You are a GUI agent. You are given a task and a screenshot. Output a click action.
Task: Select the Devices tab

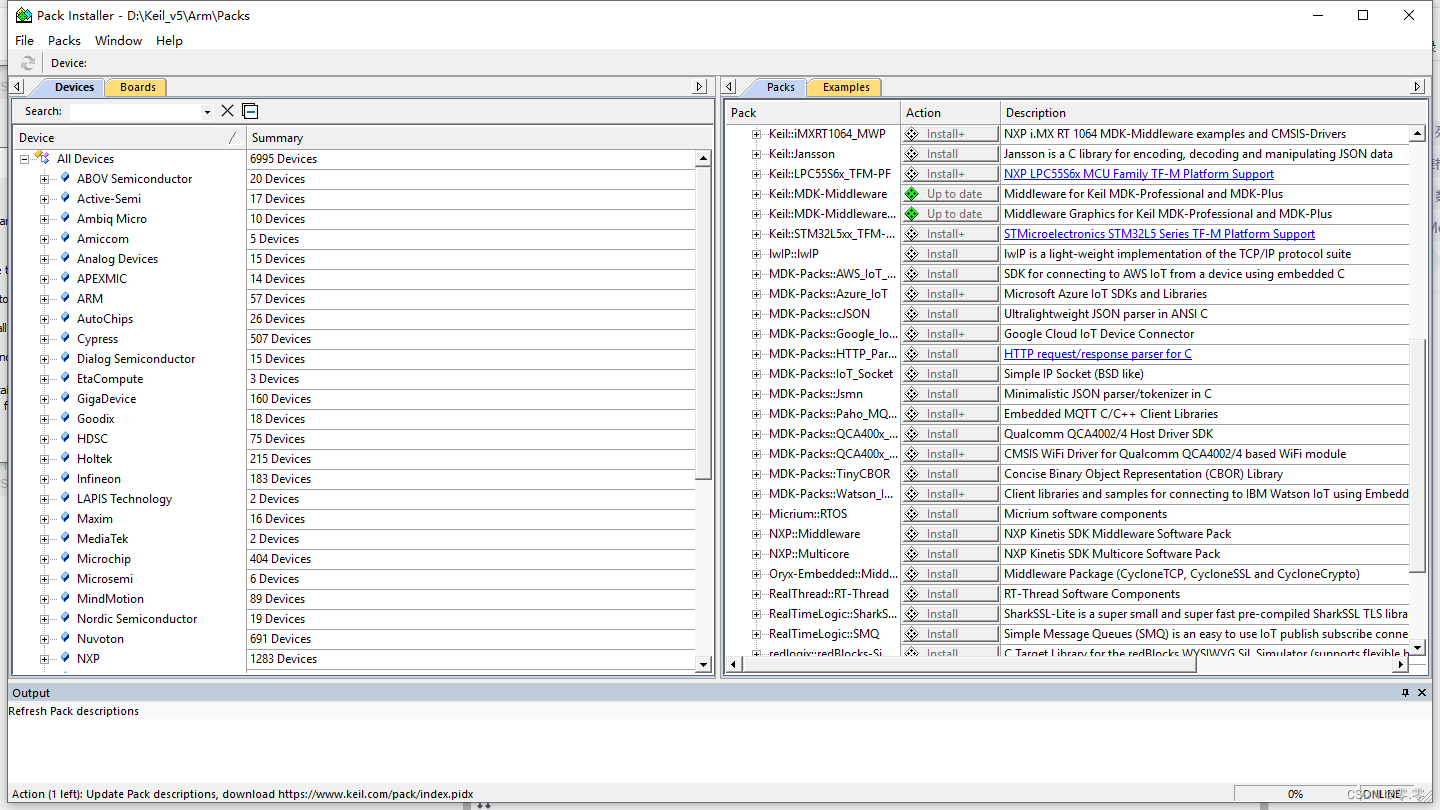tap(74, 87)
